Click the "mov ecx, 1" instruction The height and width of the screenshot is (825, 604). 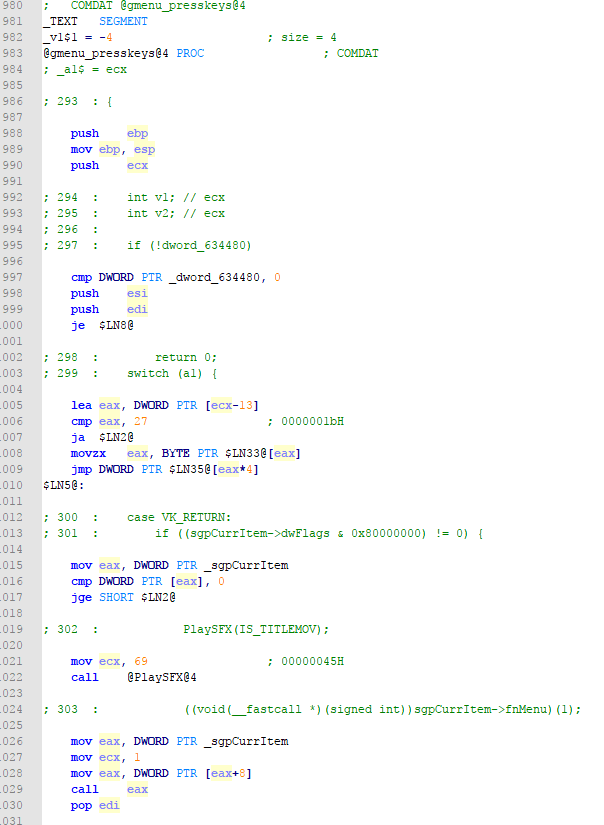(x=106, y=758)
